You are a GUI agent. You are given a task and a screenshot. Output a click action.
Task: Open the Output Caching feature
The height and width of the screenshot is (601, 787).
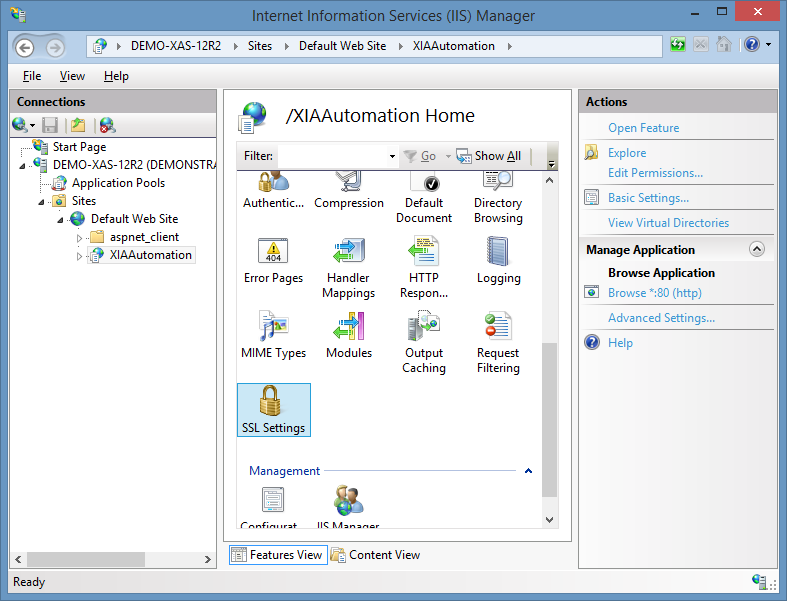click(x=424, y=343)
